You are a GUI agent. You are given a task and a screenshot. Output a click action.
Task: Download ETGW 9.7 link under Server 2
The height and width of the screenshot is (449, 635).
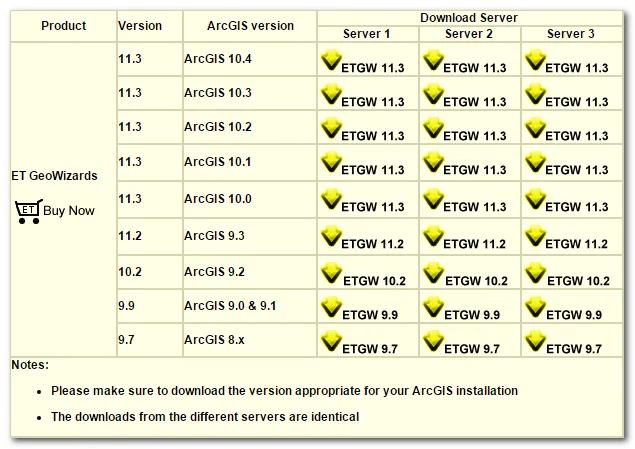click(472, 348)
